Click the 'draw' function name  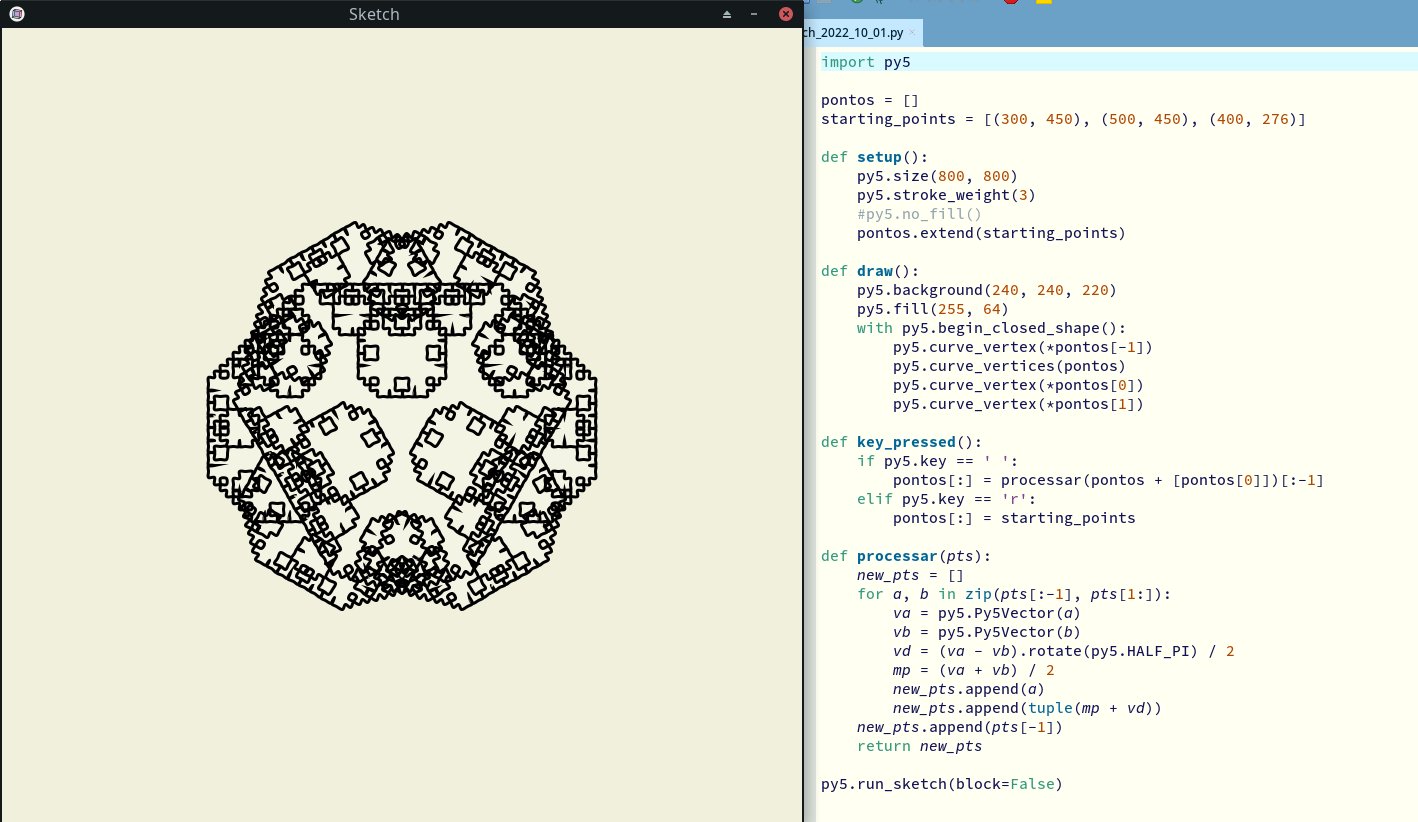tap(874, 271)
